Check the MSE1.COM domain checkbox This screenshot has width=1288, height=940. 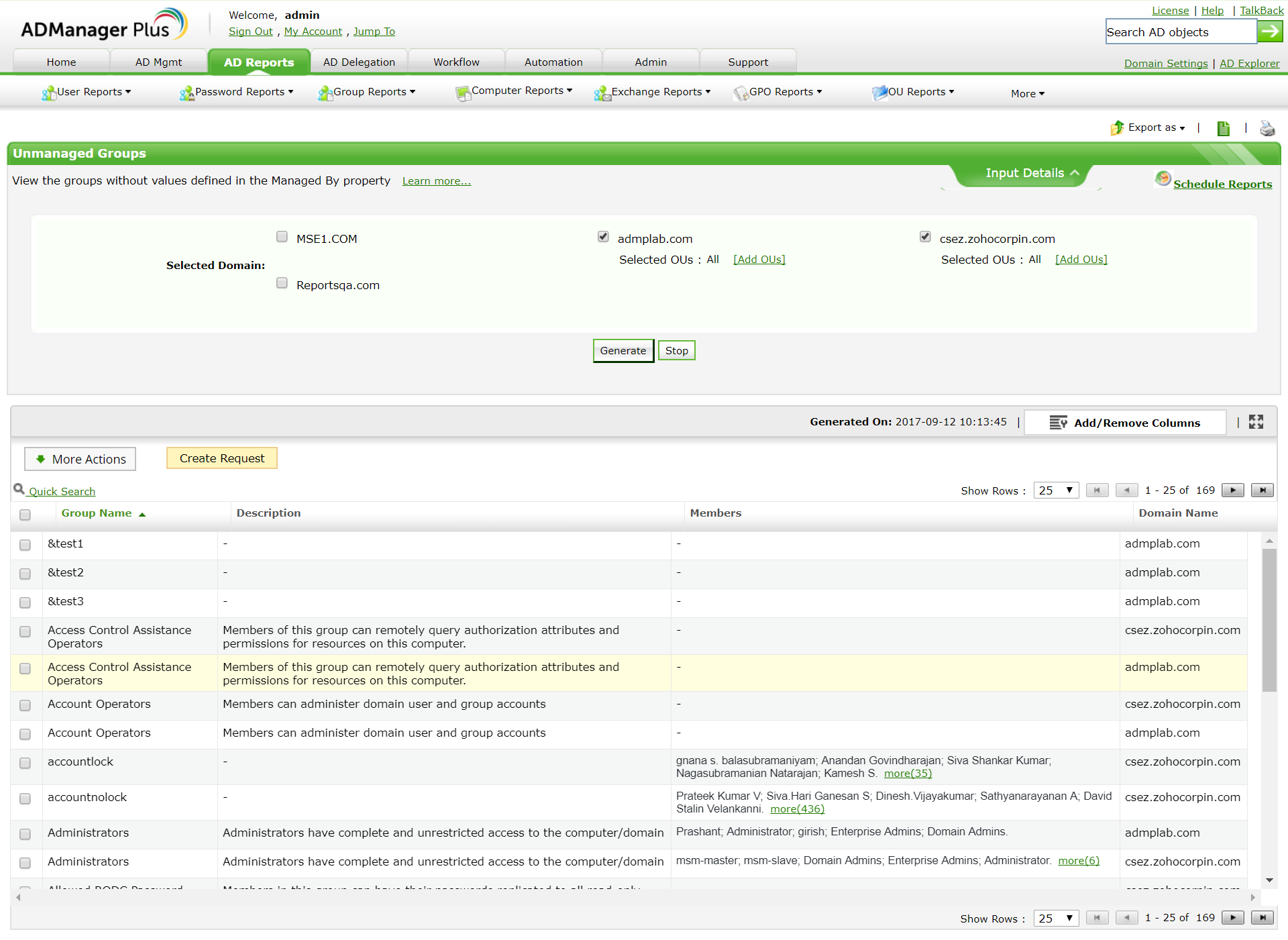(282, 237)
